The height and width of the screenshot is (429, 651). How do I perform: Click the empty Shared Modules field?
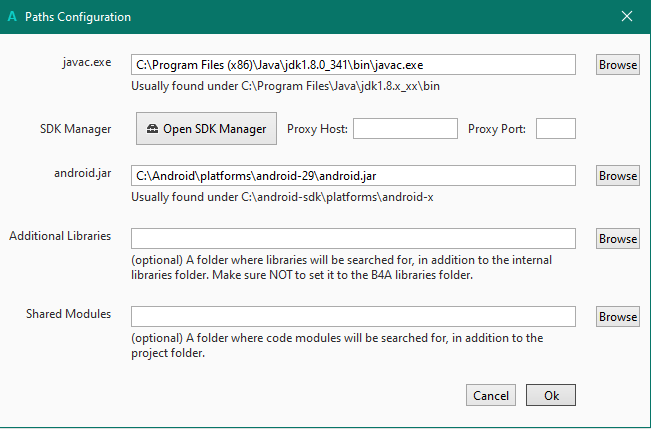[x=353, y=316]
